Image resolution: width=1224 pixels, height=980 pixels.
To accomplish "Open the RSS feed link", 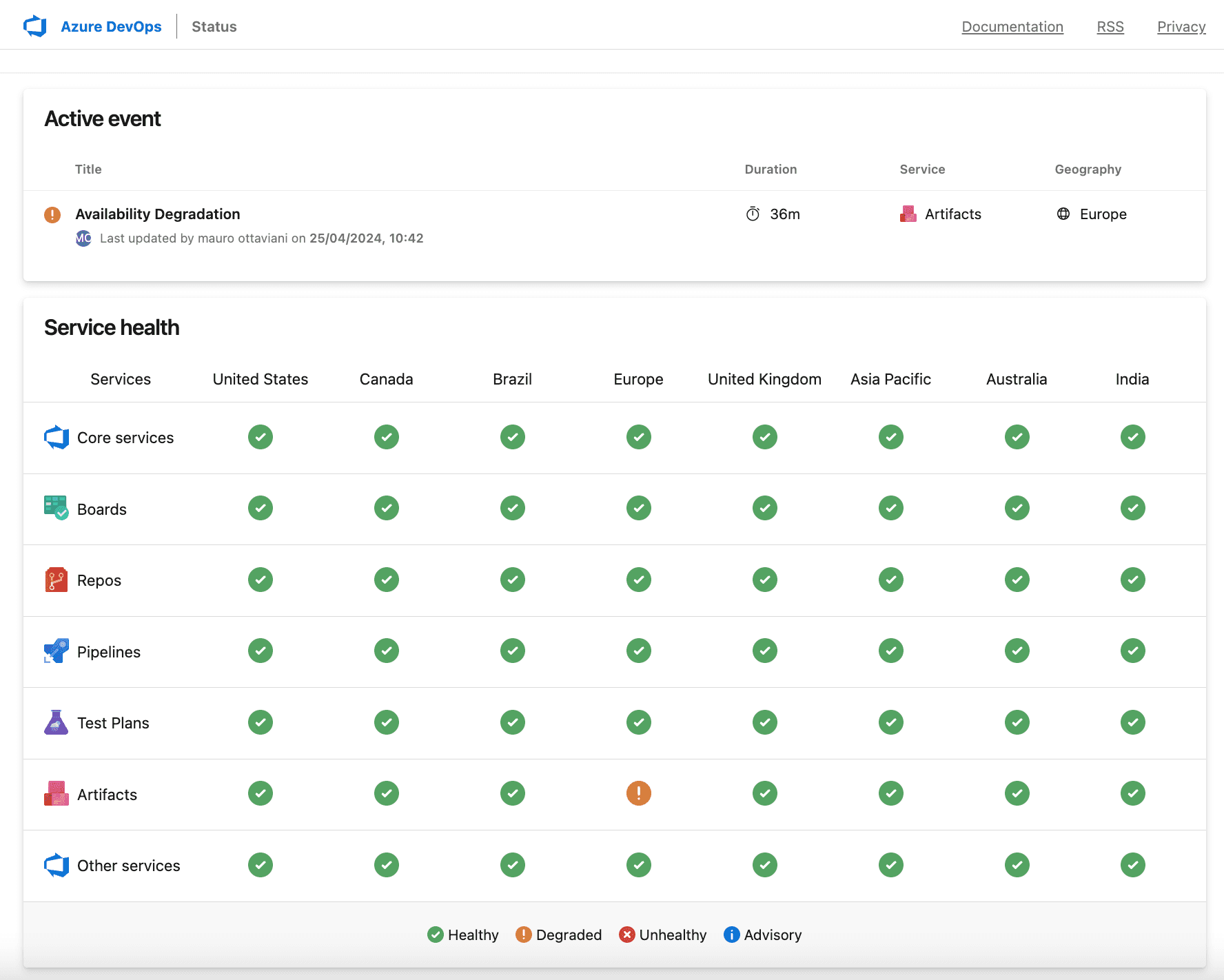I will point(1110,26).
